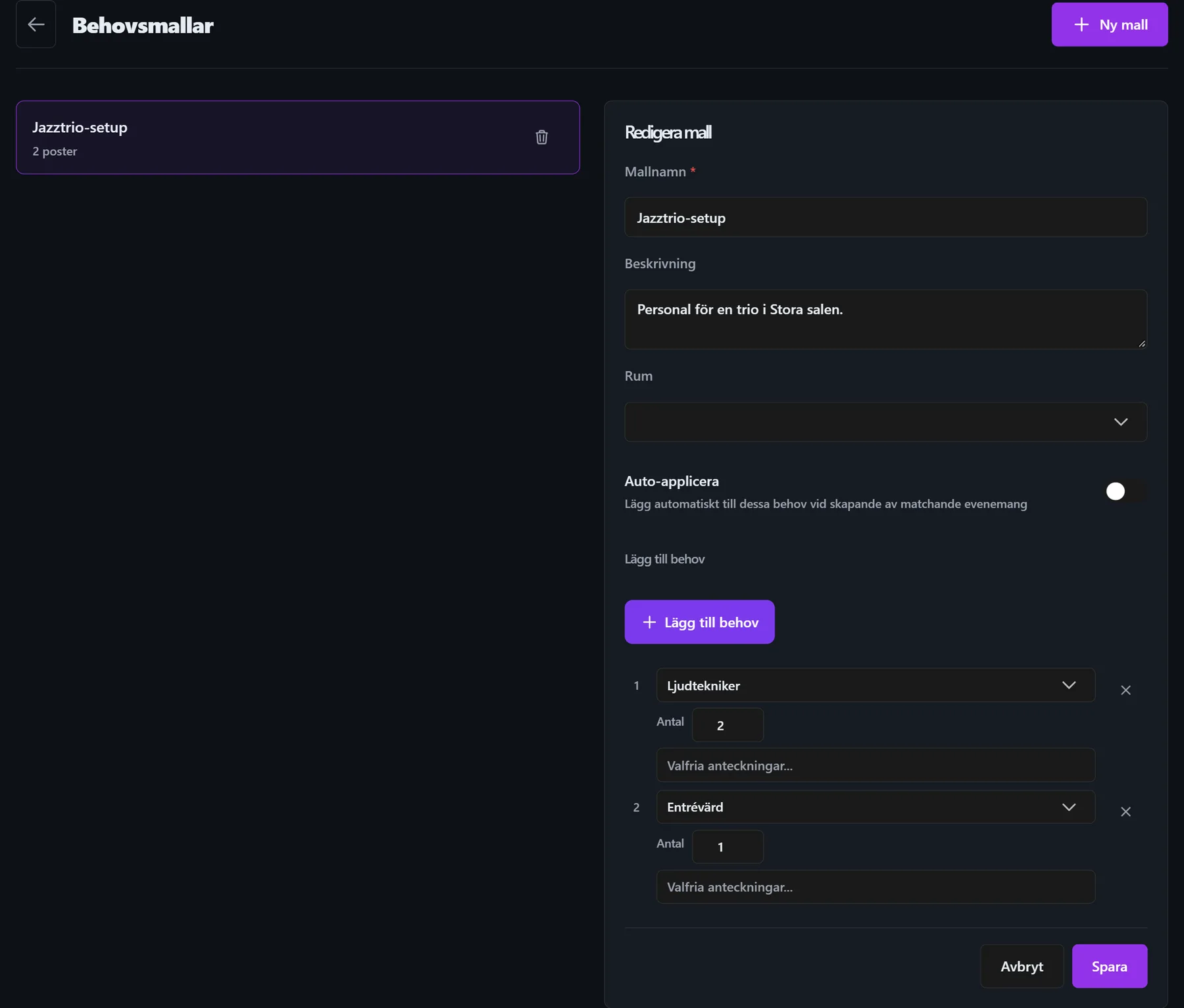This screenshot has height=1008, width=1184.
Task: Toggle the Auto-applicera switch
Action: 1125,491
